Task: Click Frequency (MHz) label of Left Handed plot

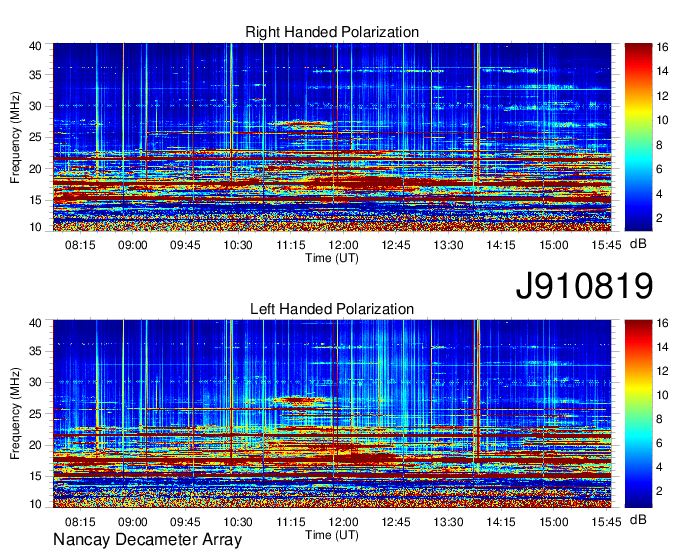Action: (x=15, y=414)
